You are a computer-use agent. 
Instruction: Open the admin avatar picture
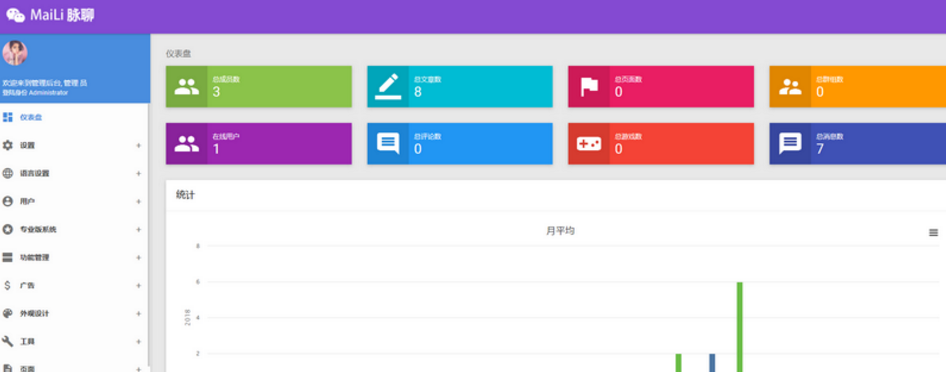pos(15,53)
